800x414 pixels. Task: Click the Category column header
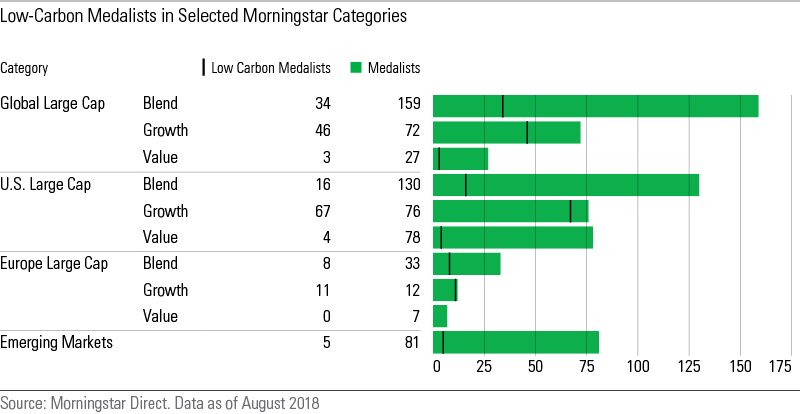point(24,68)
